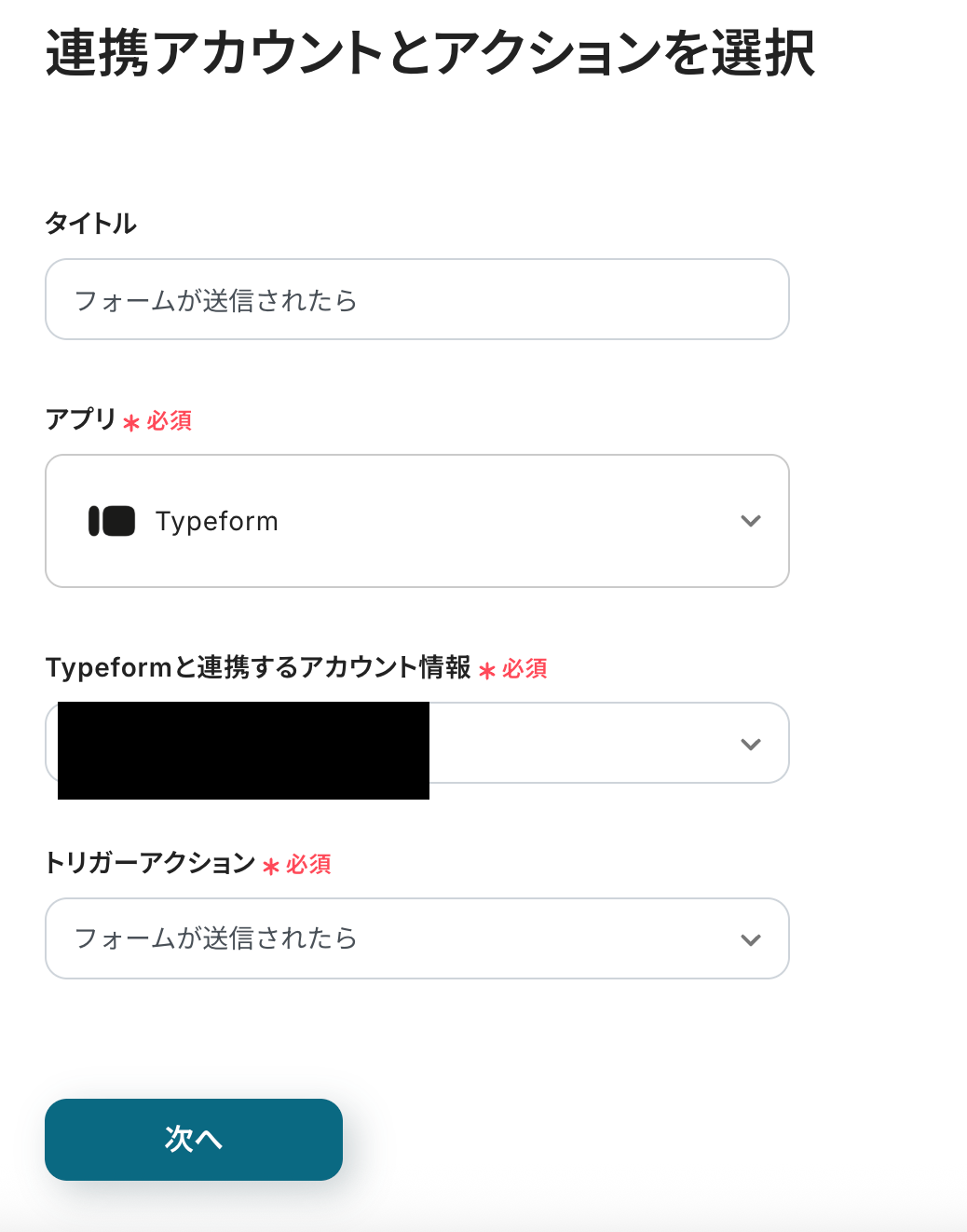This screenshot has height=1232, width=967.
Task: Click the 必須 marker beside アプリ
Action: tap(170, 421)
